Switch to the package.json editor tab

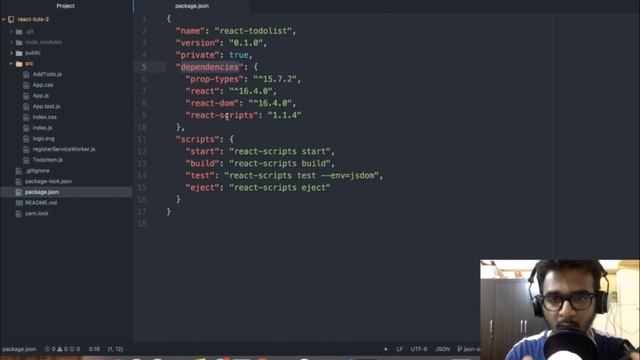pyautogui.click(x=192, y=6)
